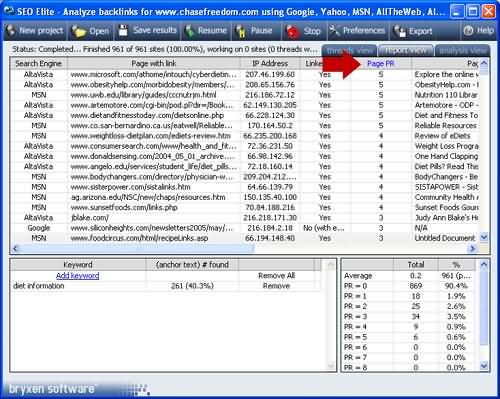Screen dimensions: 500x399
Task: Click the PR statistics vertical scrollbar thumb
Action: click(x=484, y=308)
